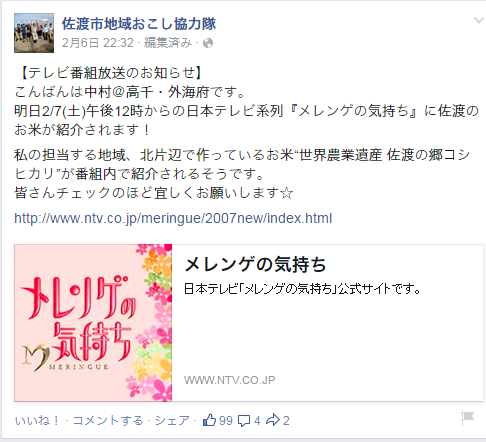The width and height of the screenshot is (486, 442).
Task: Click the share arrow icon
Action: 273,420
